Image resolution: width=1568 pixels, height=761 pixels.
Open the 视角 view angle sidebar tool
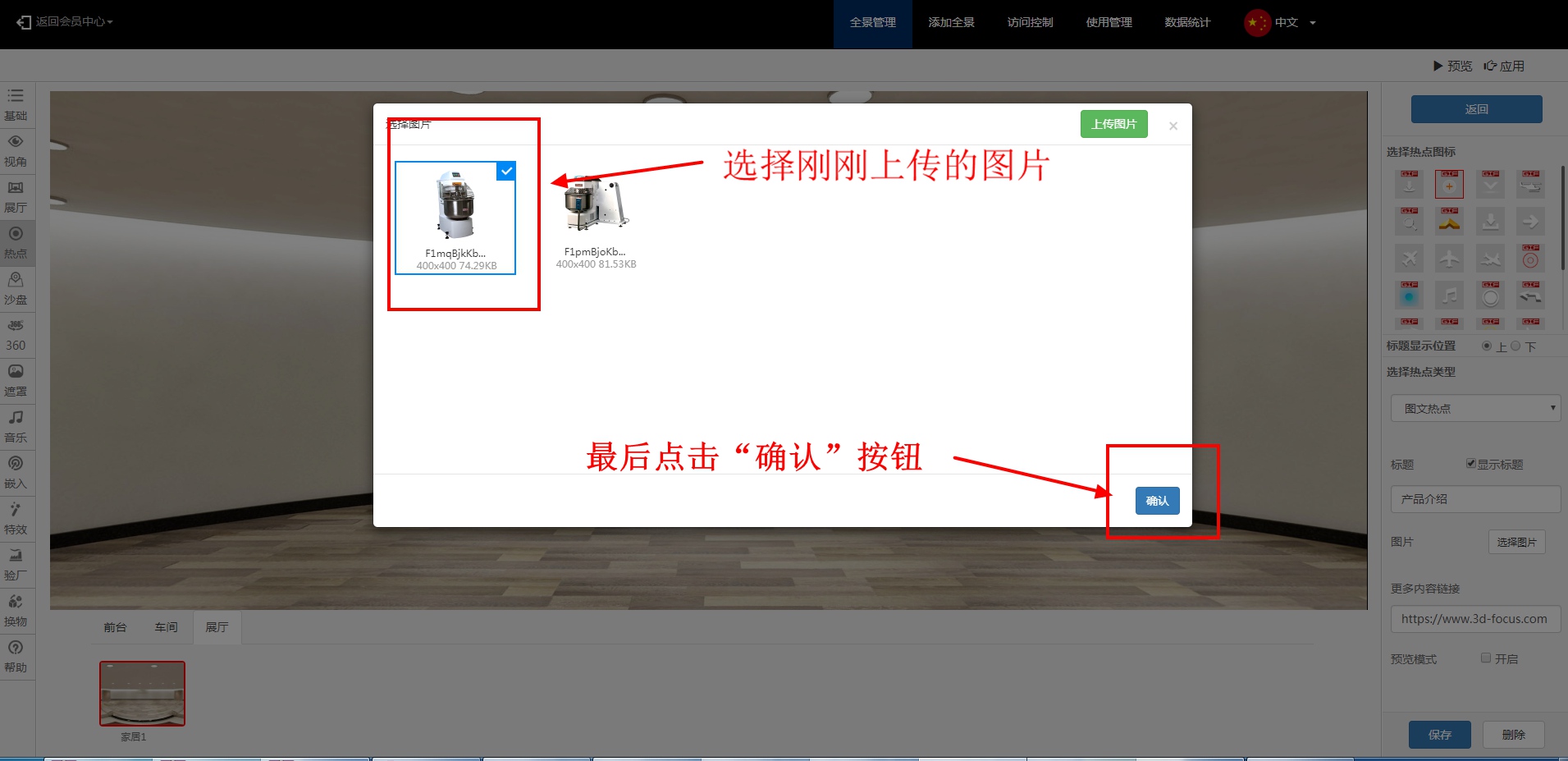point(16,150)
